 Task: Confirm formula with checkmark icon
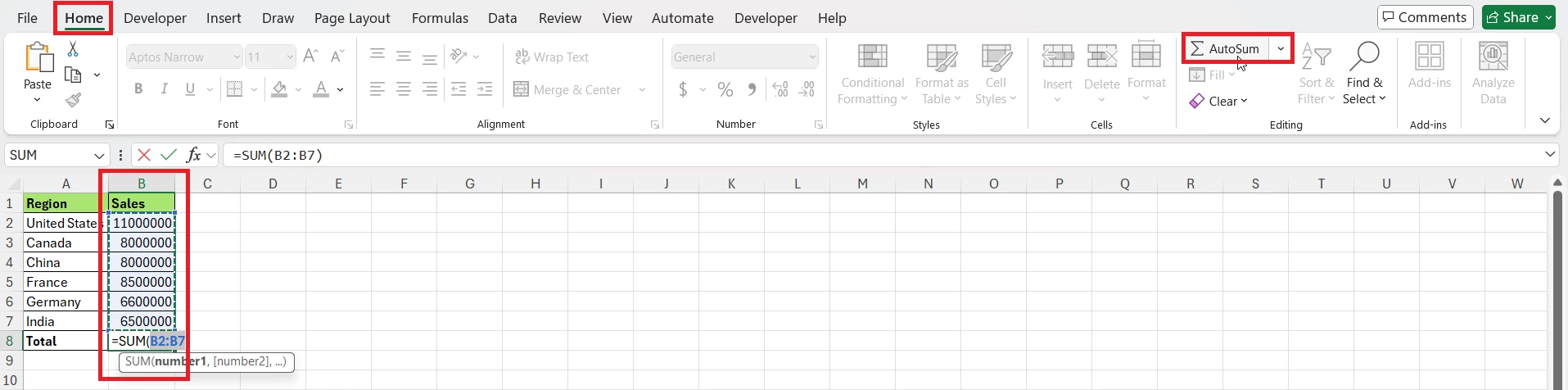point(169,155)
